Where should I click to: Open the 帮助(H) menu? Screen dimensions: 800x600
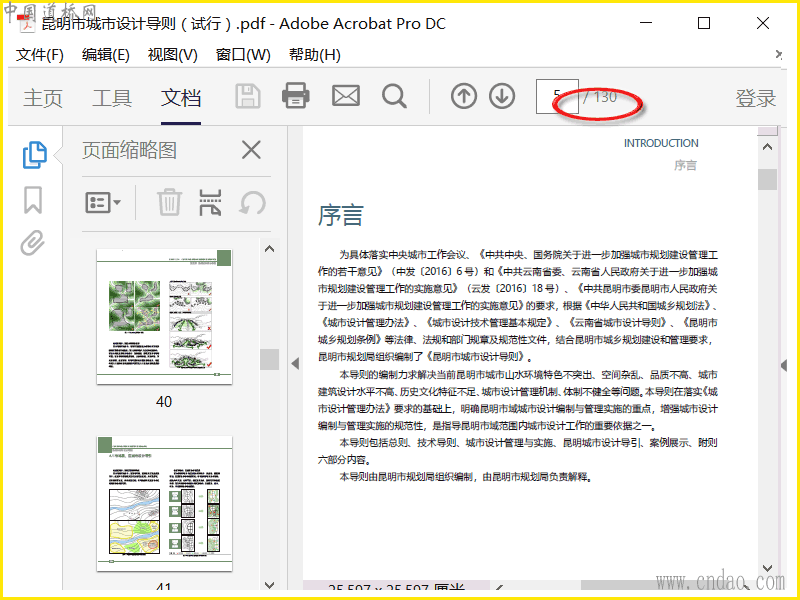pos(315,55)
